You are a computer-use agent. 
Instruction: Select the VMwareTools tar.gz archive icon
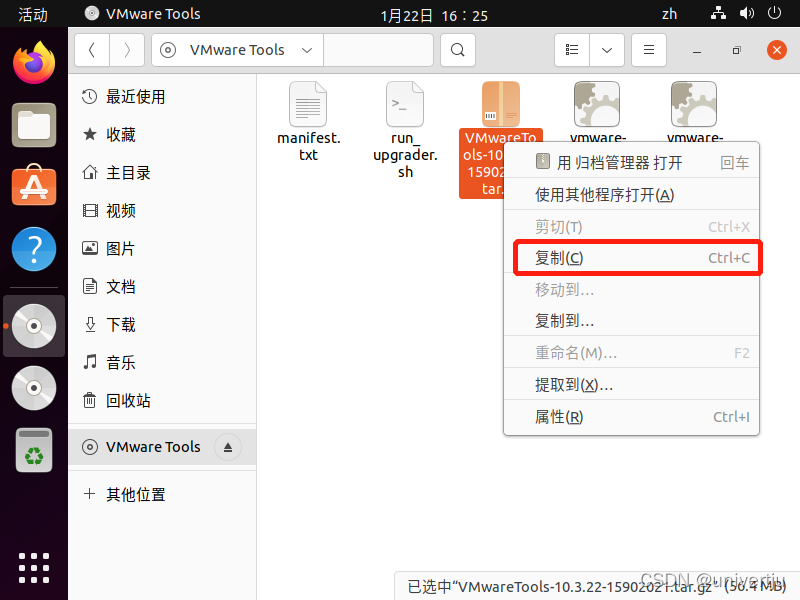(x=501, y=104)
